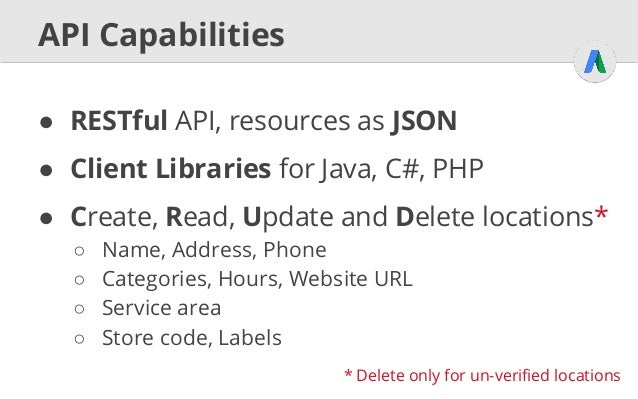The height and width of the screenshot is (399, 638).
Task: Click the Java, C#, PHP text
Action: tap(402, 169)
